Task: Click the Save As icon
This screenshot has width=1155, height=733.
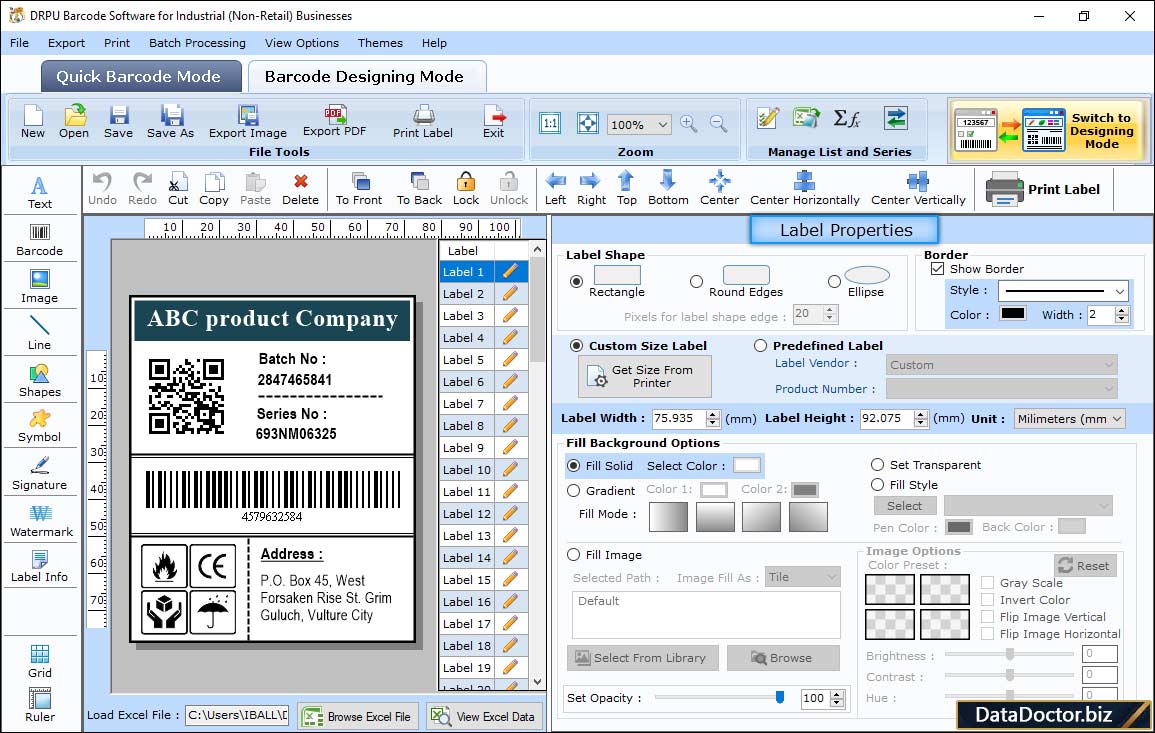Action: click(x=170, y=122)
